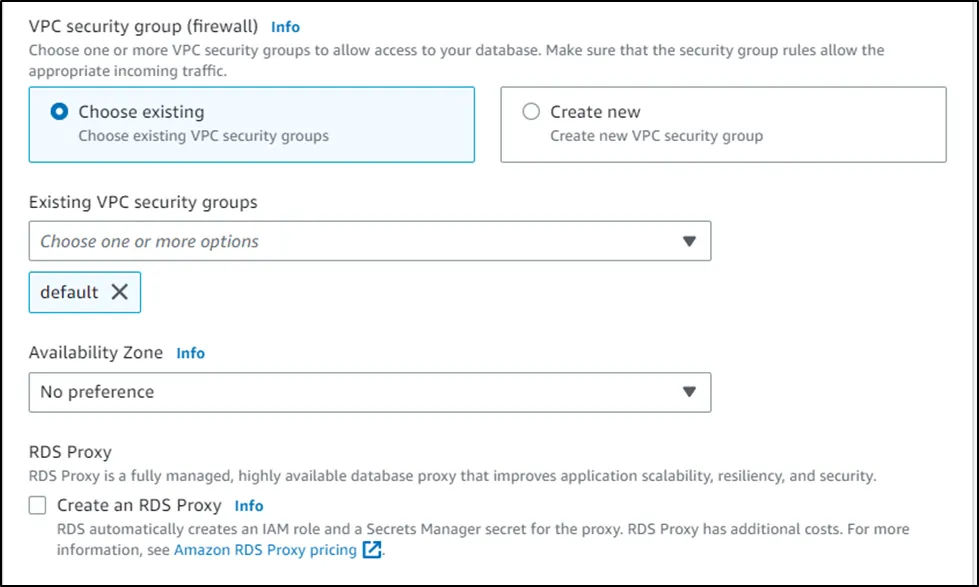Click the arrow on the Availability Zone dropdown

coord(688,392)
